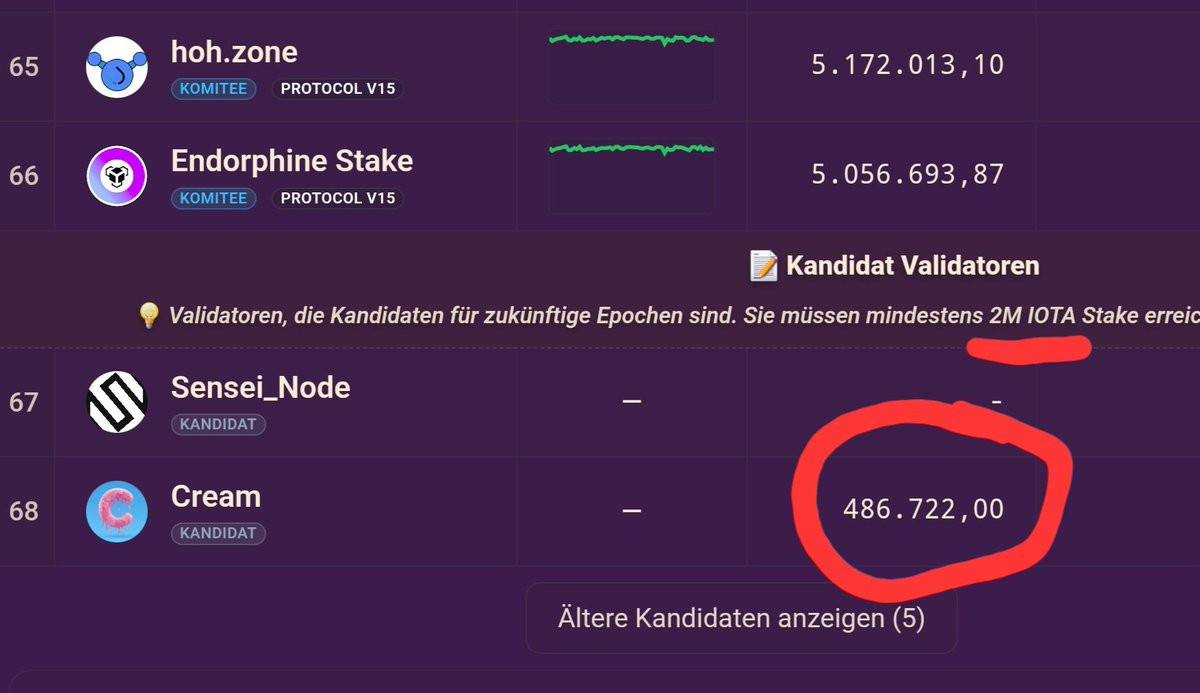The width and height of the screenshot is (1200, 693).
Task: Click the Endorphine Stake validator logo
Action: (x=117, y=176)
